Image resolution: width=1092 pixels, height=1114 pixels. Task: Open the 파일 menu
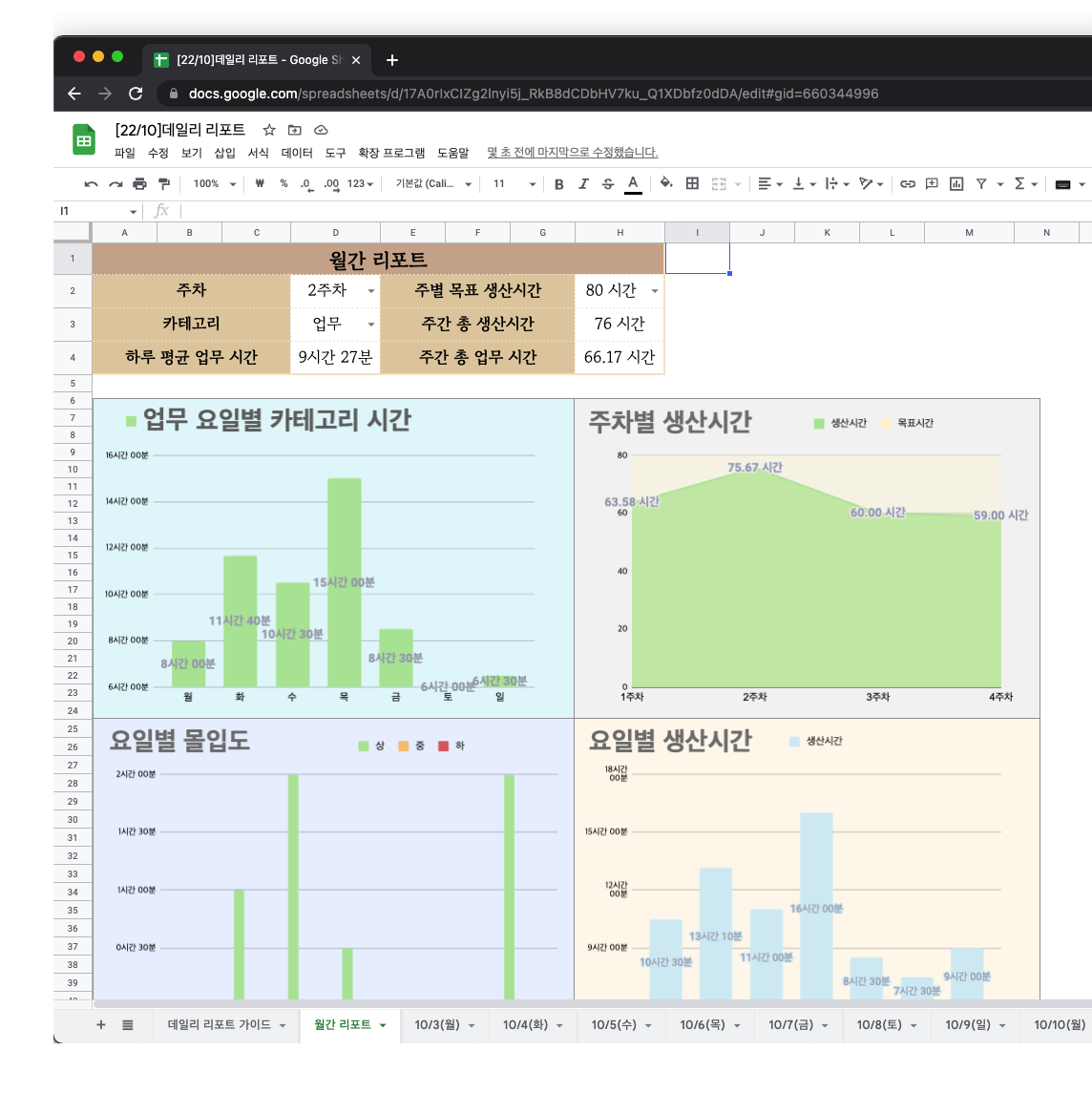124,153
